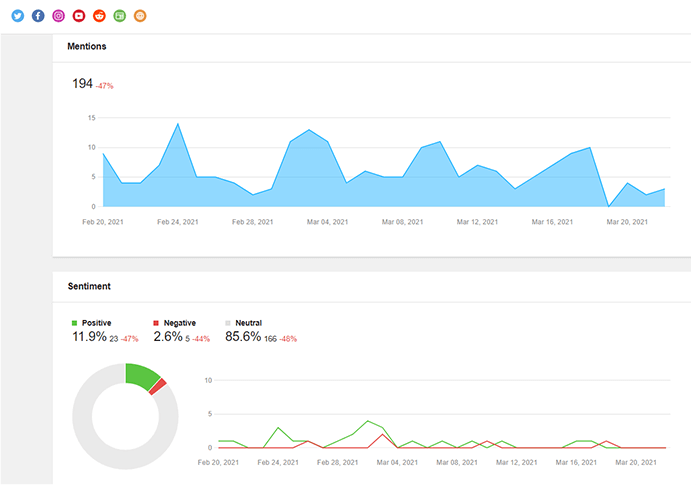Click the 85.6% neutral percentage
This screenshot has width=696, height=485.
point(243,337)
